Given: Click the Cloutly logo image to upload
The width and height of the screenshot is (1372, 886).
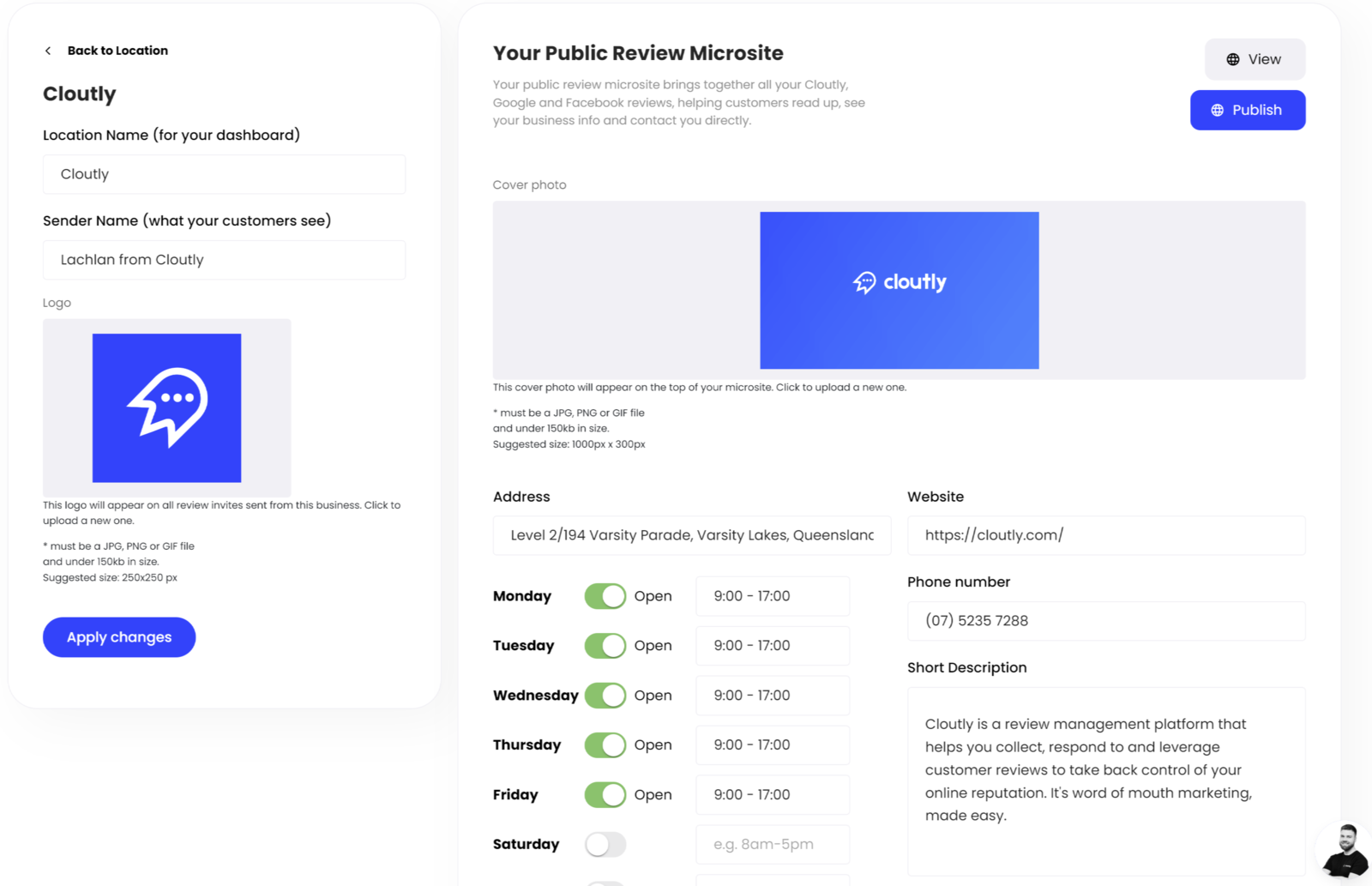Looking at the screenshot, I should coord(166,407).
